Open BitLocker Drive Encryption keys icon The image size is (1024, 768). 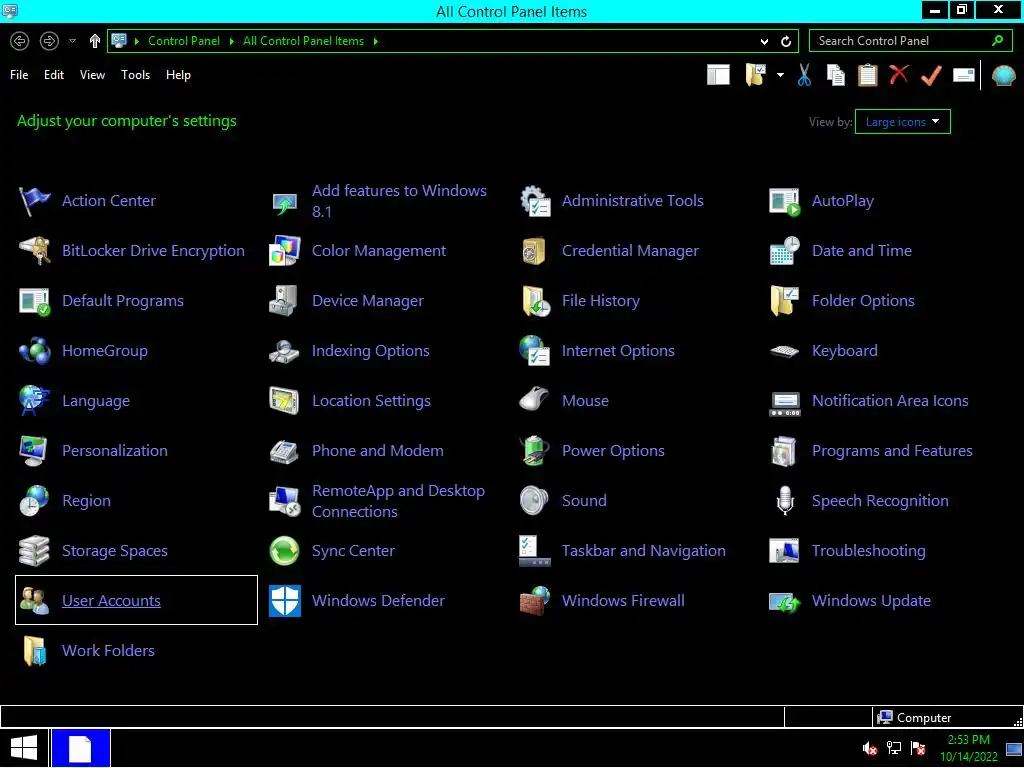click(34, 251)
